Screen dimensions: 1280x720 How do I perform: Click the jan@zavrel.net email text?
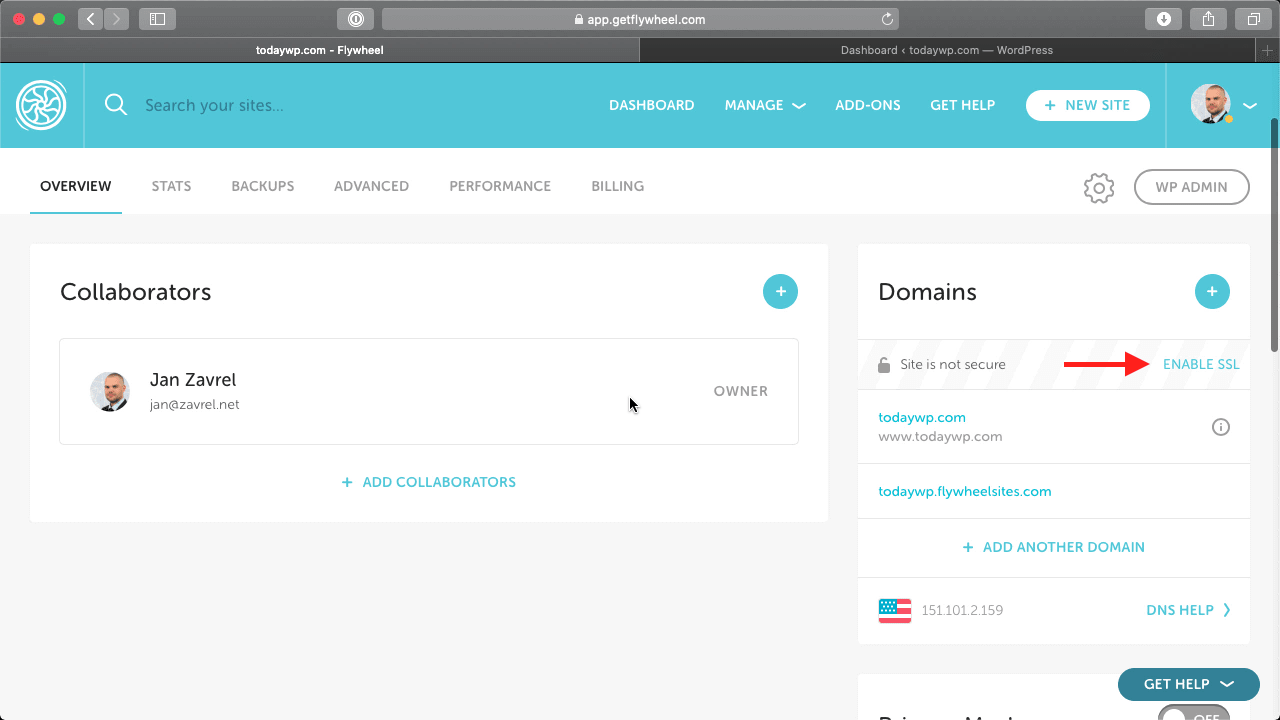[x=195, y=405]
